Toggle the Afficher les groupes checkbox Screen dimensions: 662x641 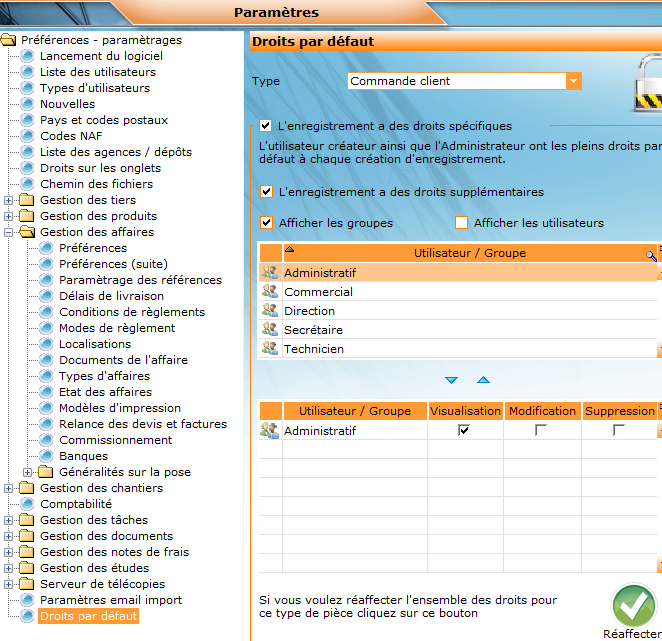266,223
